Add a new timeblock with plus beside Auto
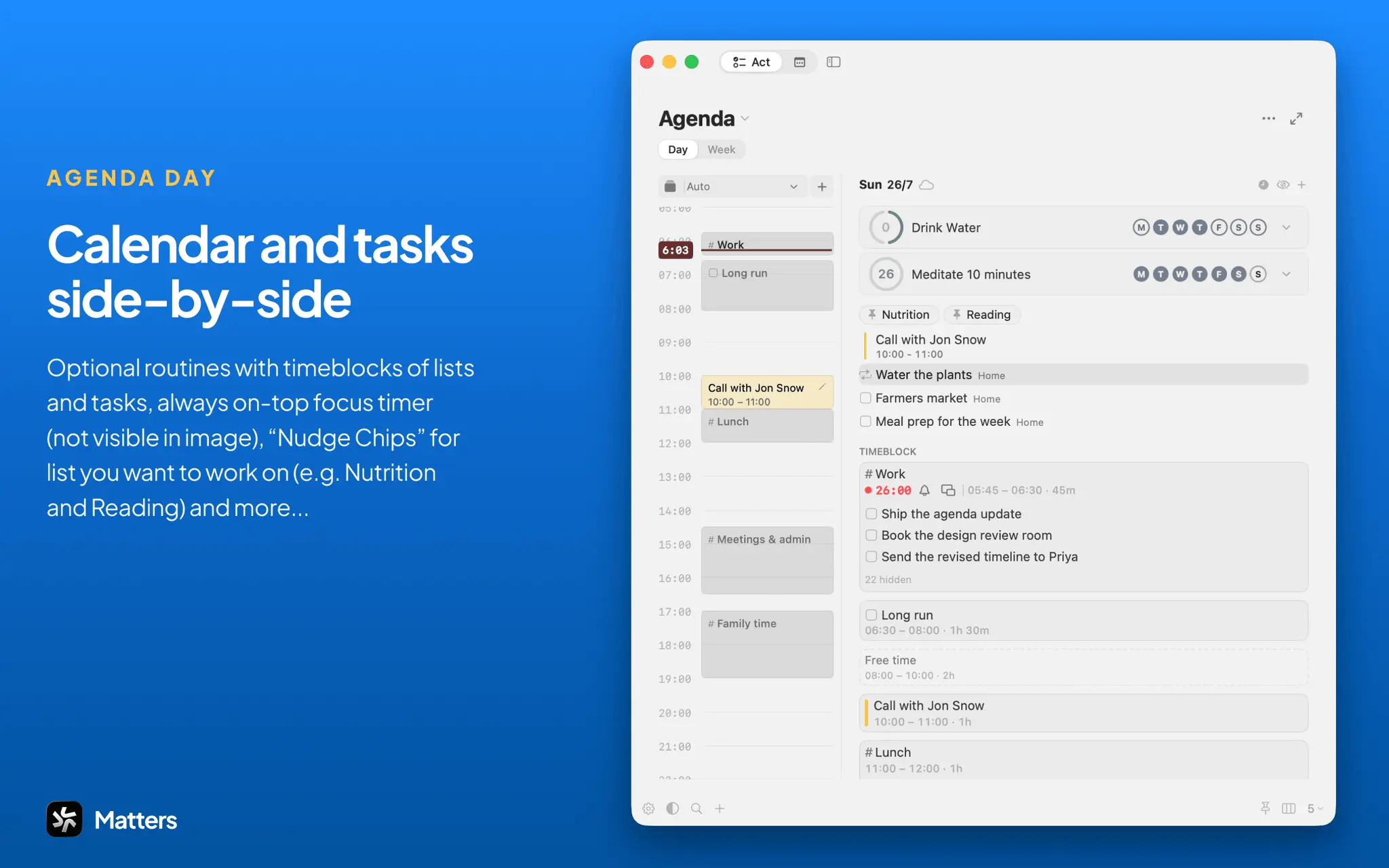Image resolution: width=1389 pixels, height=868 pixels. point(822,186)
